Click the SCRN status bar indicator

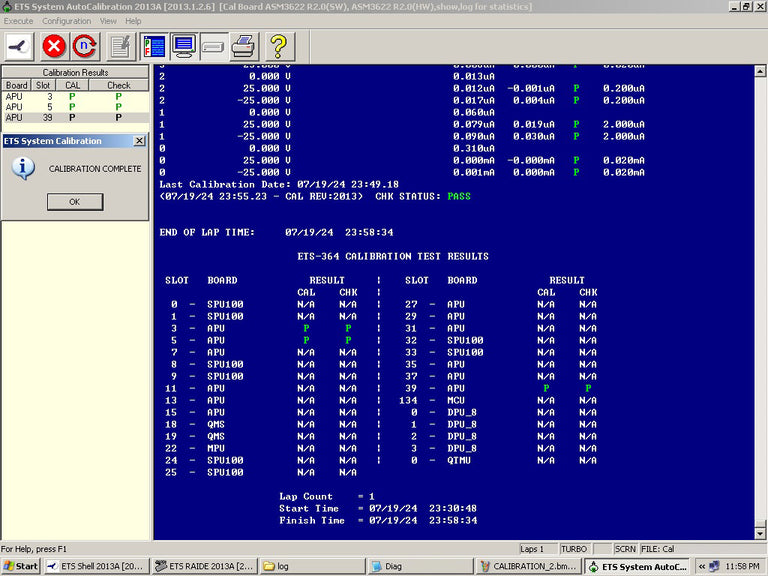[625, 549]
